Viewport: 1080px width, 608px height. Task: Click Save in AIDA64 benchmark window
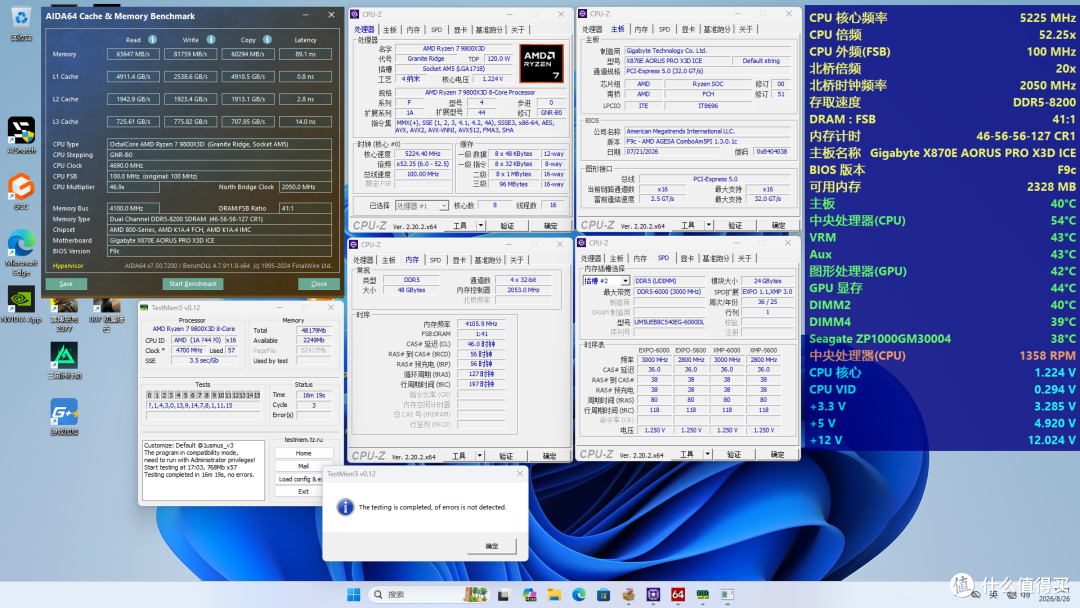(66, 284)
